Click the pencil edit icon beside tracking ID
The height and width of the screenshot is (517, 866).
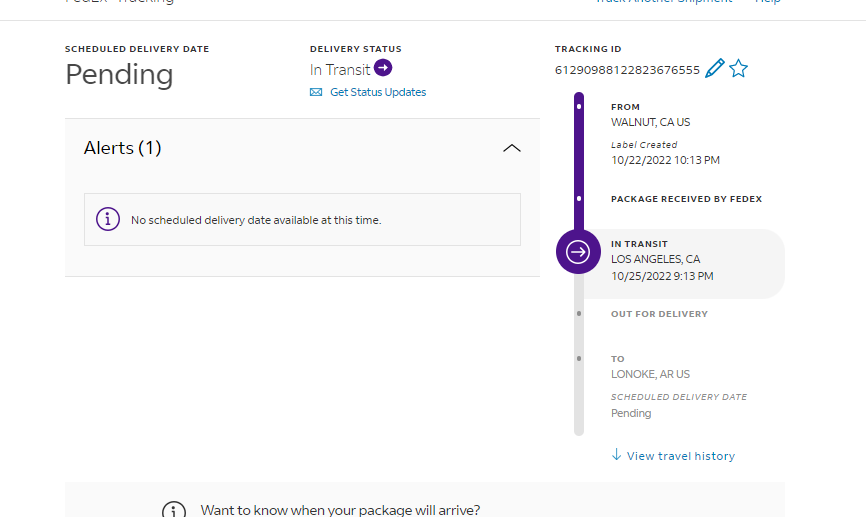coord(714,69)
